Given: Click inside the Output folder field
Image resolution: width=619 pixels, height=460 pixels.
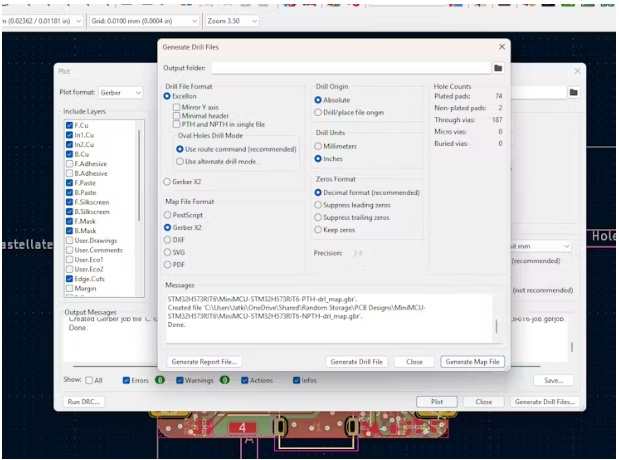Looking at the screenshot, I should (350, 68).
